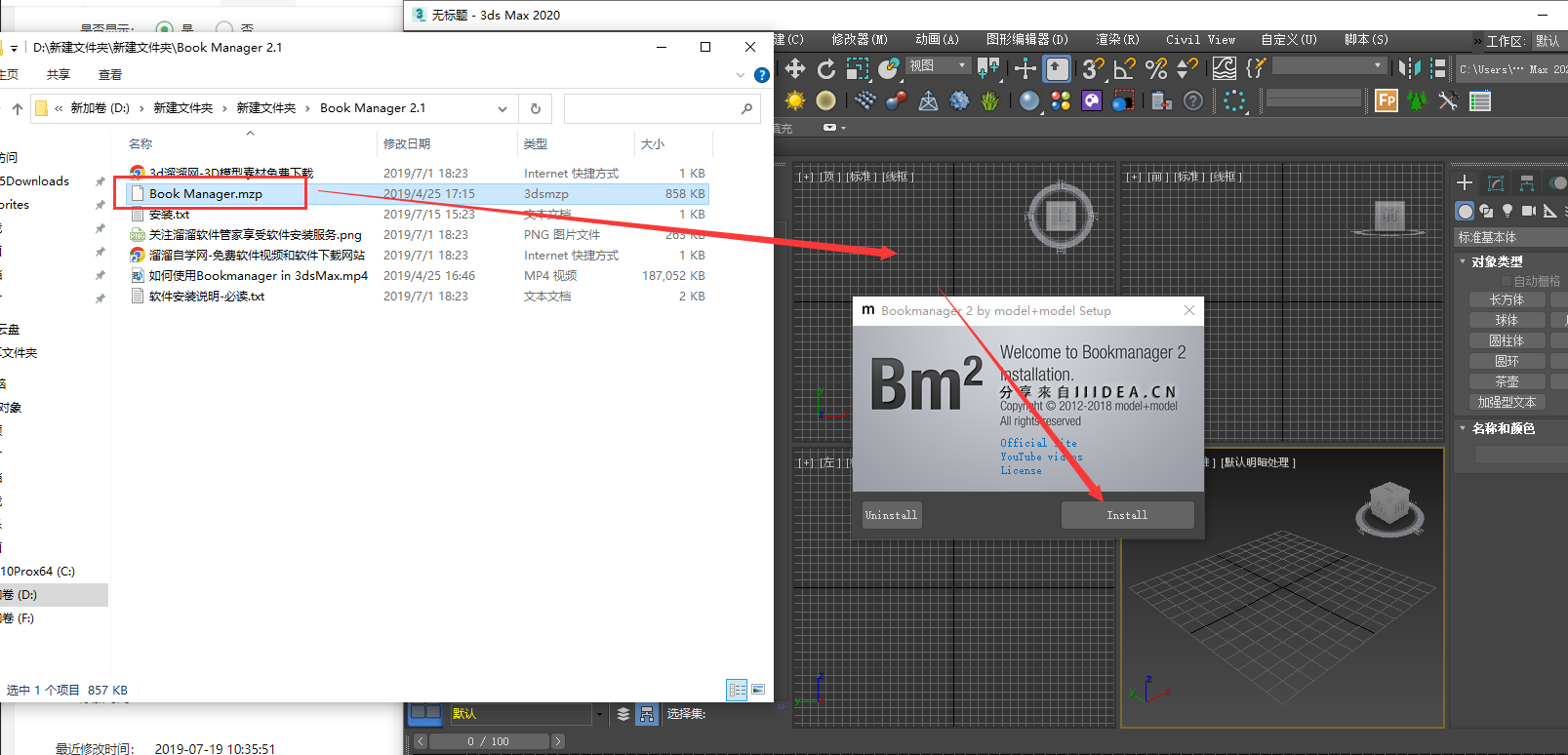
Task: Open the 查看 tab in Explorer
Action: pos(110,75)
